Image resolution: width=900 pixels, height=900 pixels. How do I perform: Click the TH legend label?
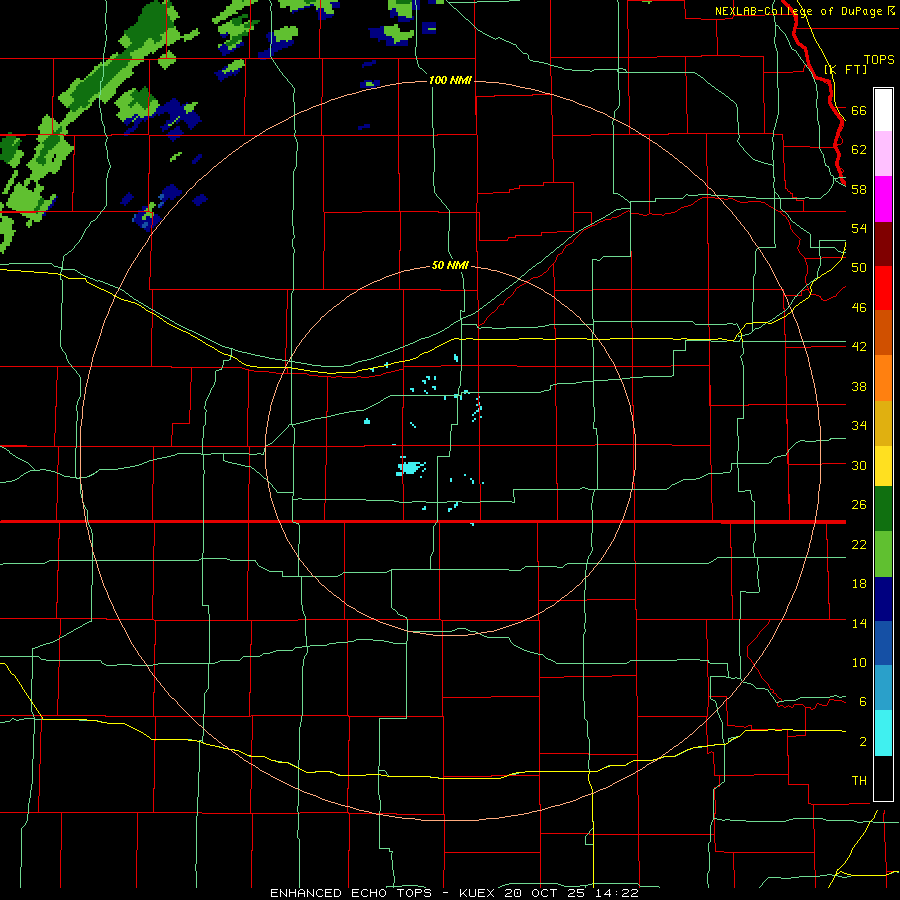pyautogui.click(x=859, y=781)
